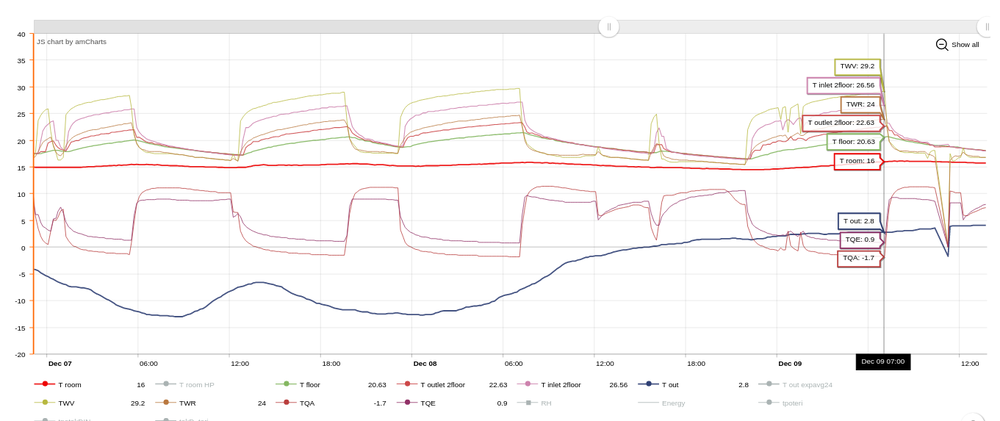Click the TQE legend marker

pos(406,403)
